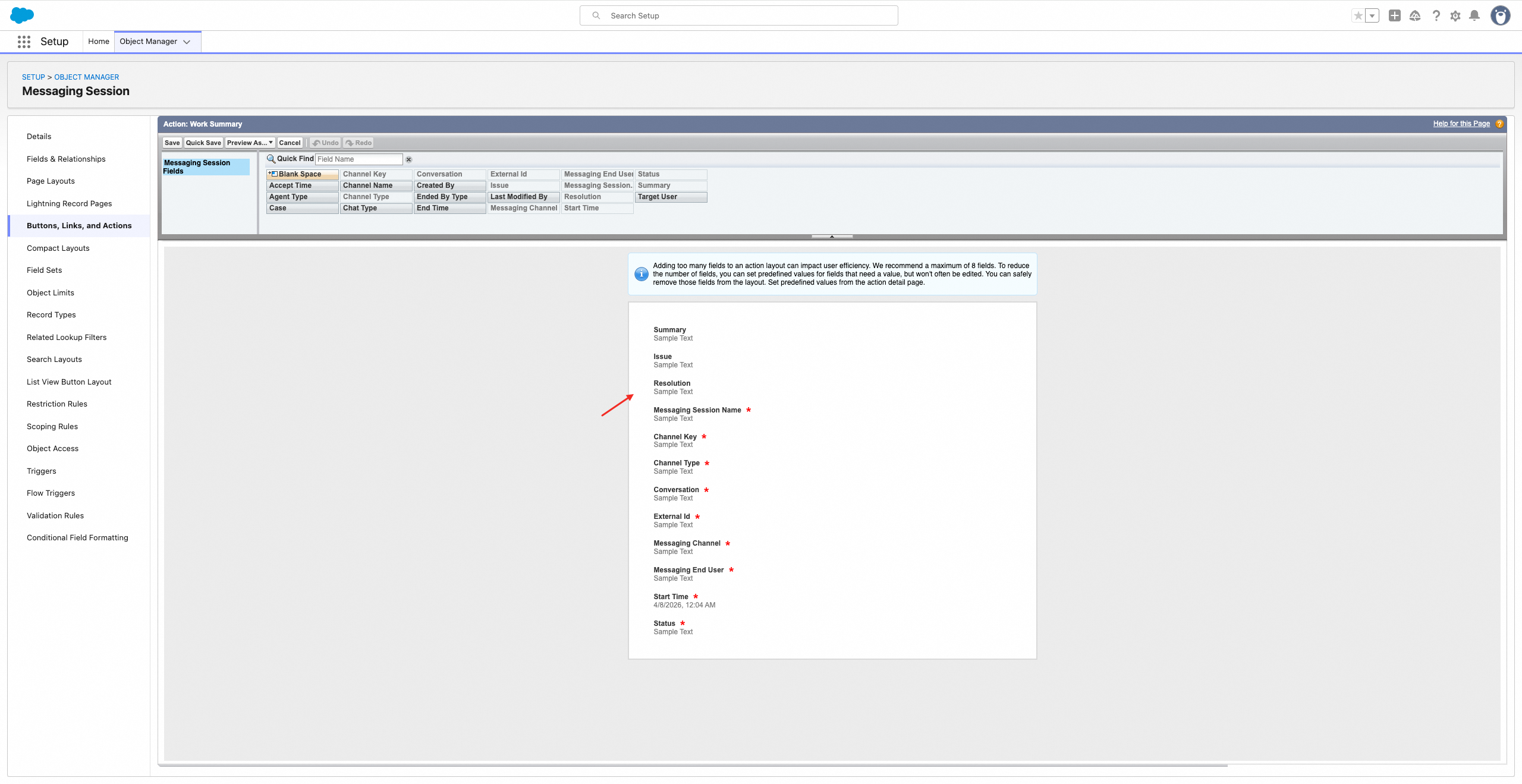1522x784 pixels.
Task: Click the blue info icon in the notice
Action: click(x=641, y=274)
